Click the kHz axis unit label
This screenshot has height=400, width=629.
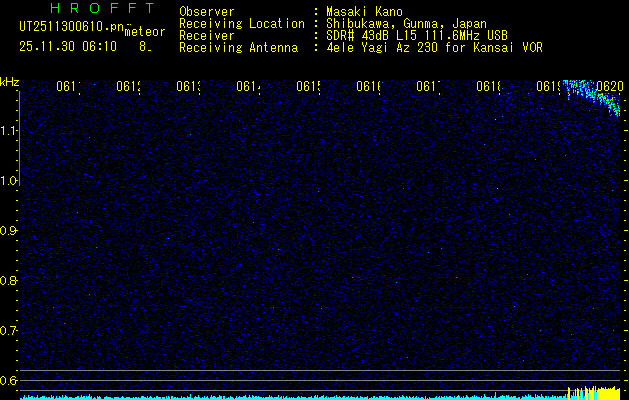(x=9, y=82)
